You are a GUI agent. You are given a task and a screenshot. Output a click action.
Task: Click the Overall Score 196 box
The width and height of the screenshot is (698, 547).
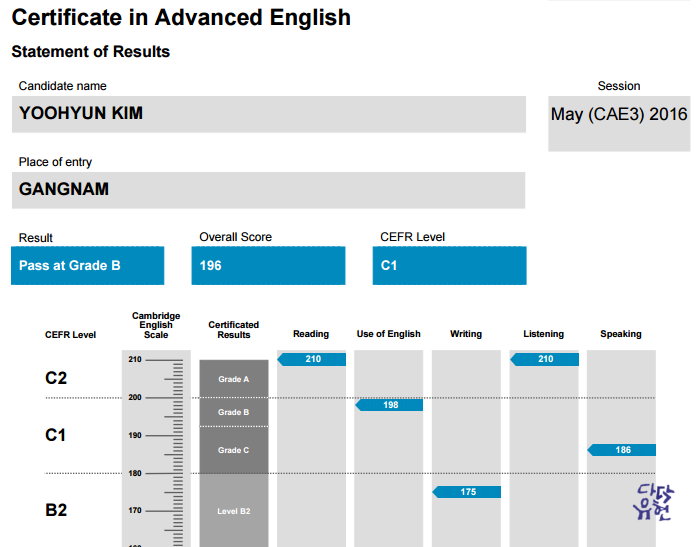(268, 266)
